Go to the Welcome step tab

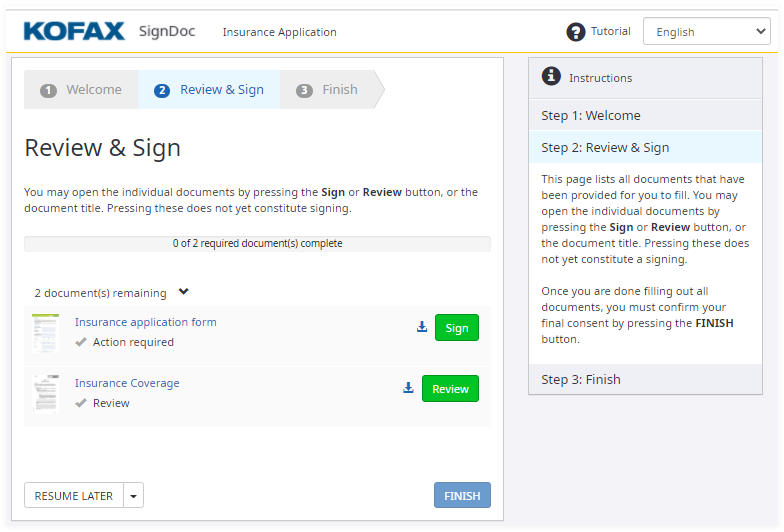point(82,90)
